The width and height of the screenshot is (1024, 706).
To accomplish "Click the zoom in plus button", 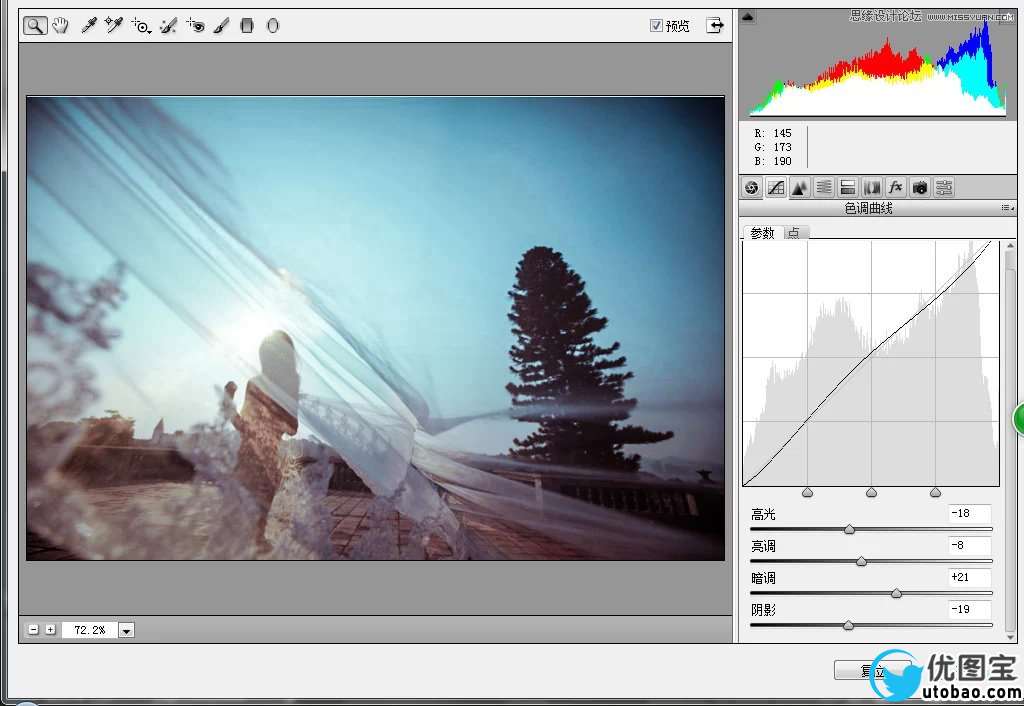I will coord(50,630).
